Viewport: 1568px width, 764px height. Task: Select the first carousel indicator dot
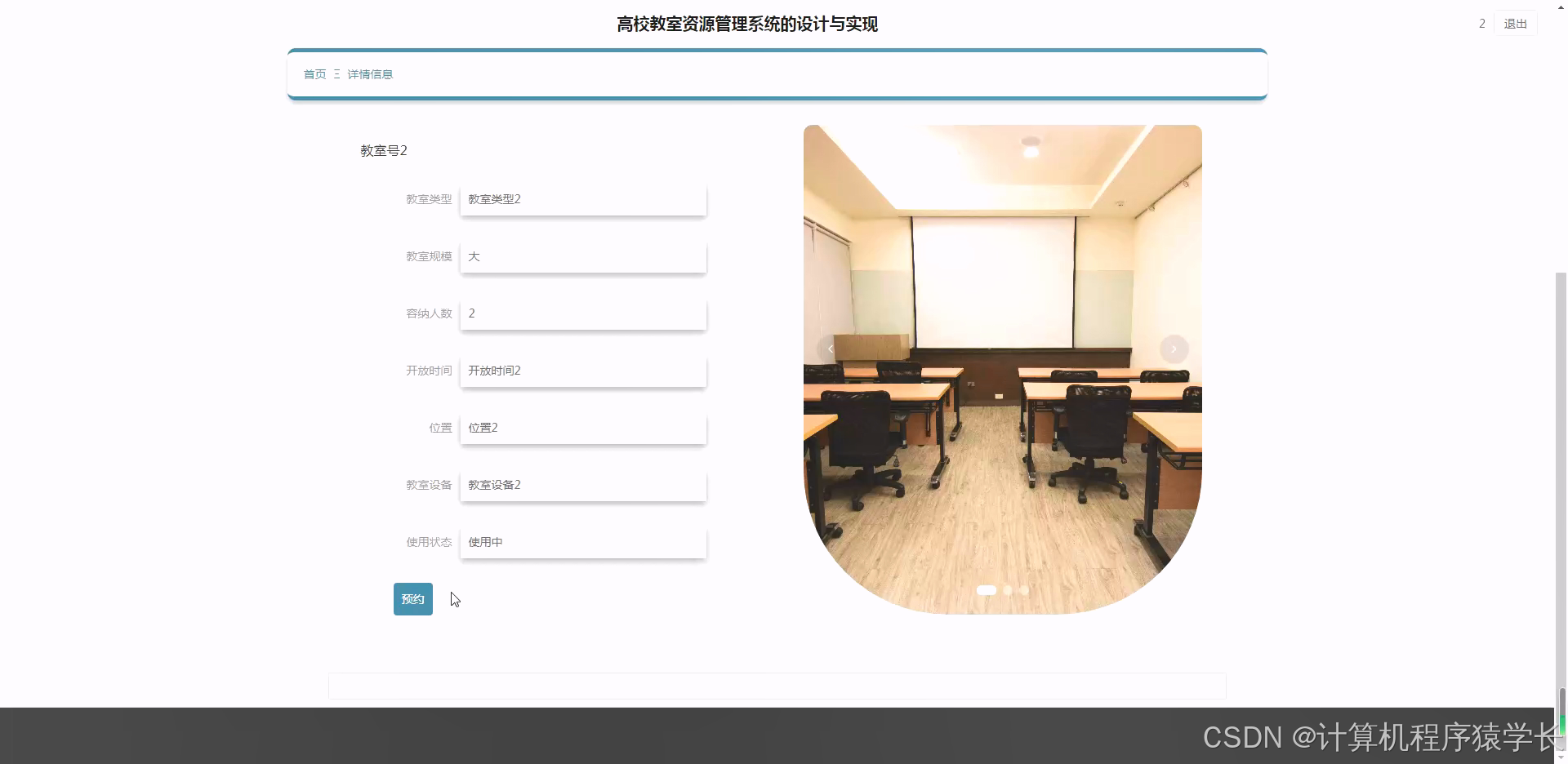987,590
